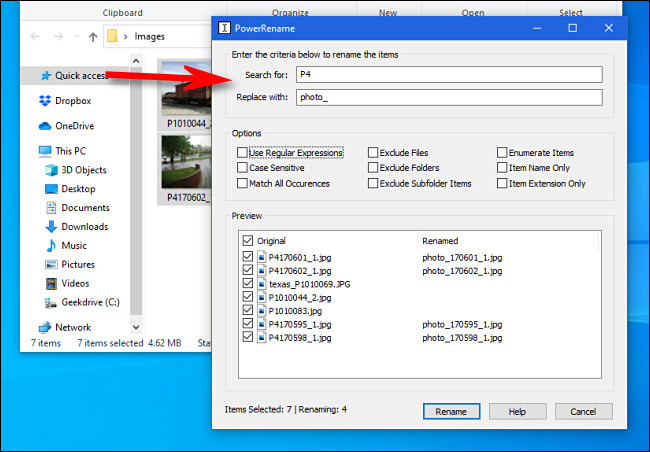Uncheck P4170602_1.jpg in preview list

[x=248, y=270]
